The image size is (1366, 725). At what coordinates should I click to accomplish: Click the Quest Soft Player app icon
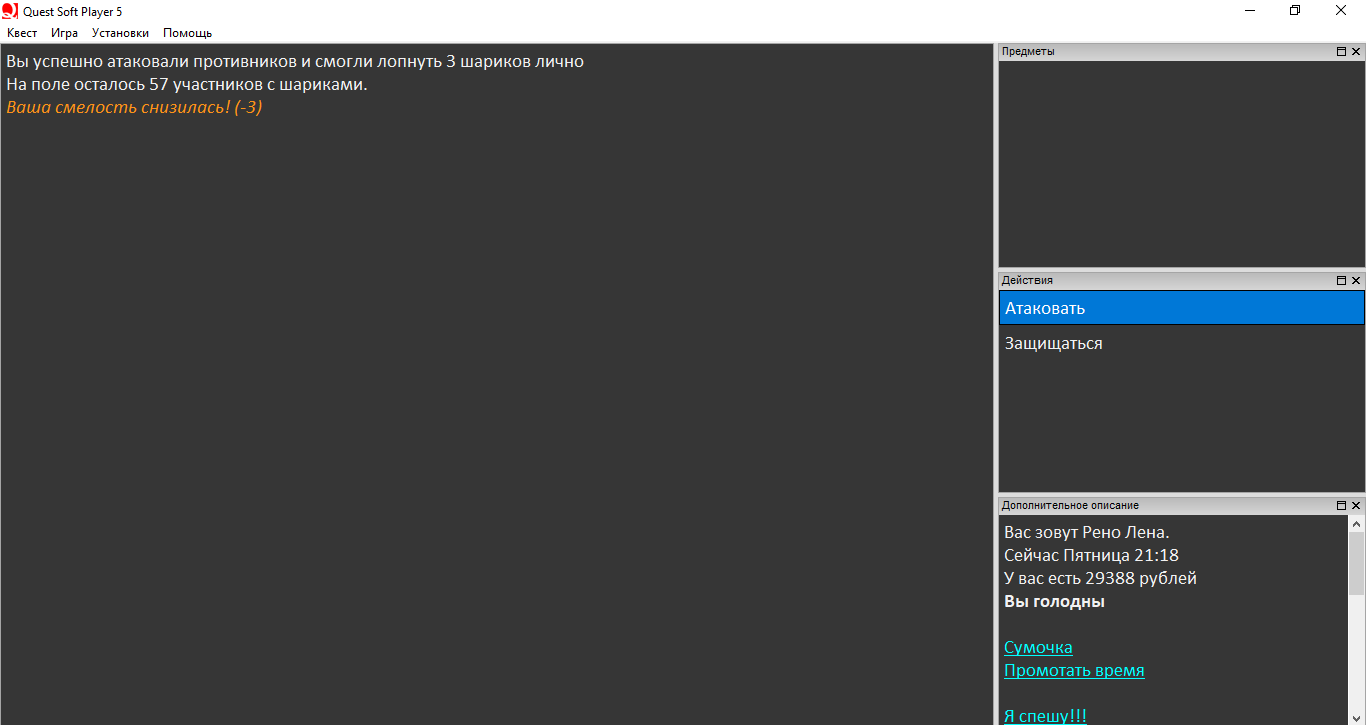(x=10, y=11)
